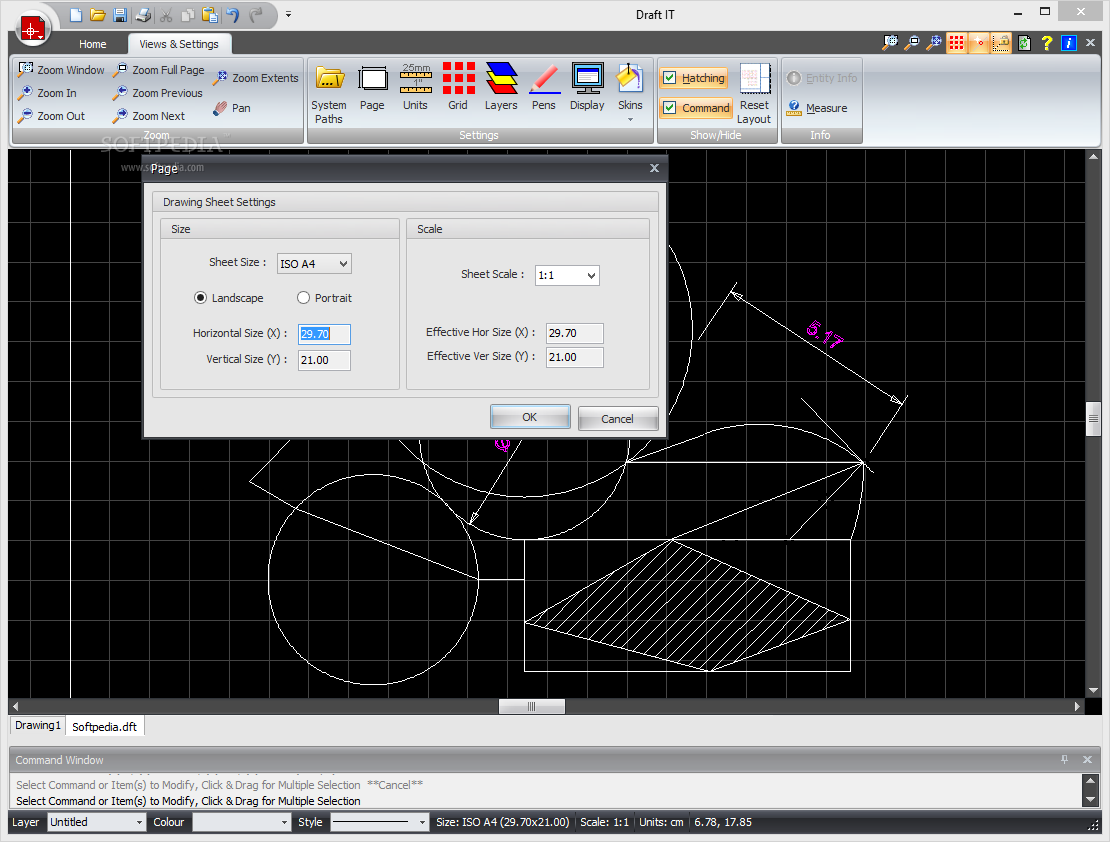Viewport: 1110px width, 842px height.
Task: Switch to the Softpedia.dft drawing tab
Action: 105,727
